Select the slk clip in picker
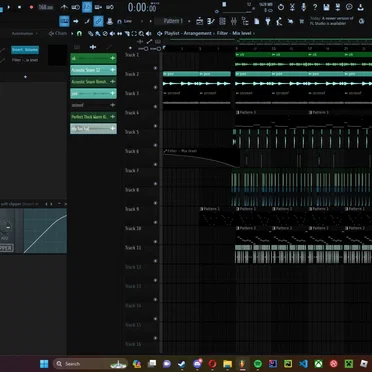The image size is (372, 372). tap(93, 58)
